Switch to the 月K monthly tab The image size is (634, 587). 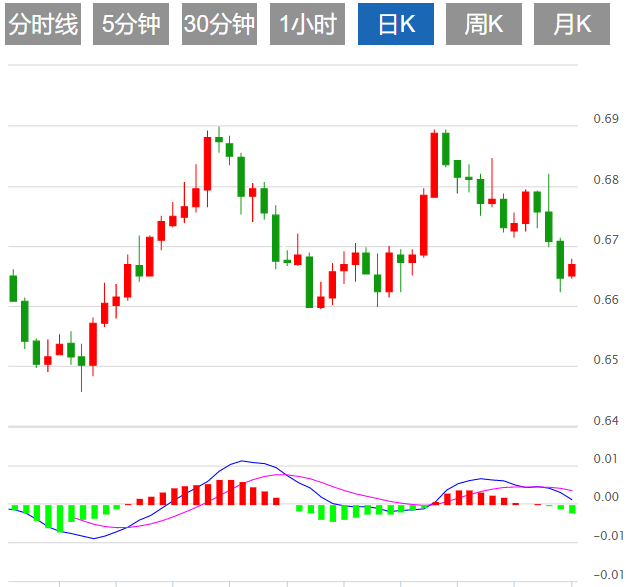[x=572, y=24]
